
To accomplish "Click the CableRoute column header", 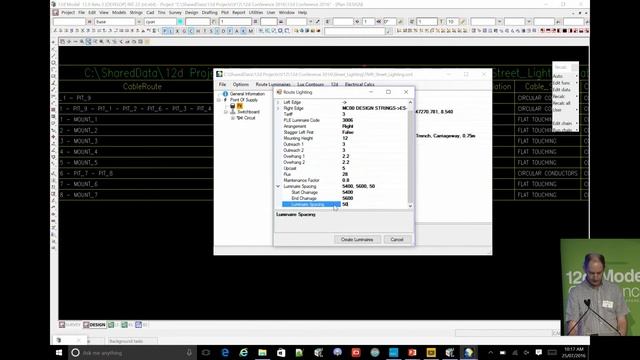I will click(142, 87).
